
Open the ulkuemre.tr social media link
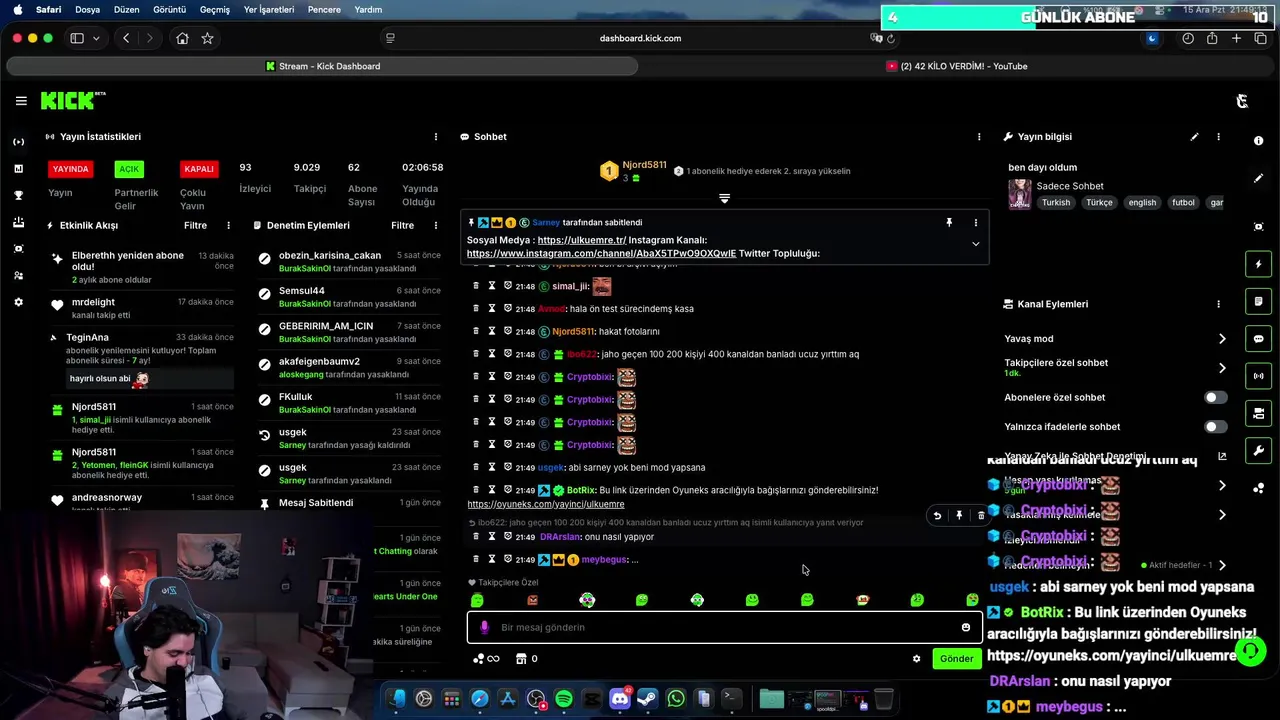(582, 240)
